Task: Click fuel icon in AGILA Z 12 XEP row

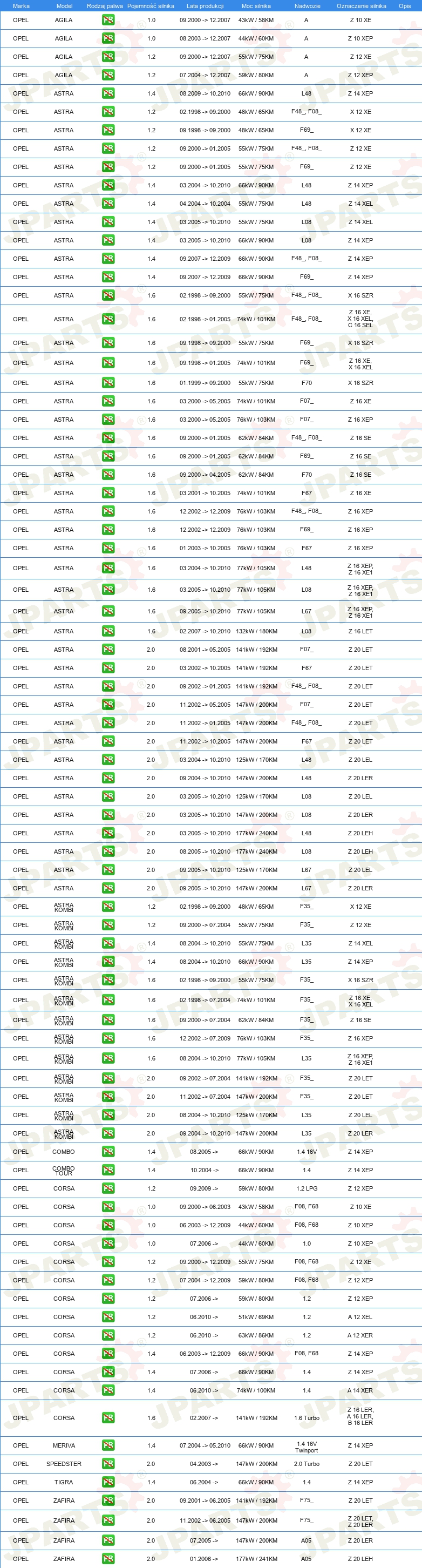Action: [x=108, y=75]
